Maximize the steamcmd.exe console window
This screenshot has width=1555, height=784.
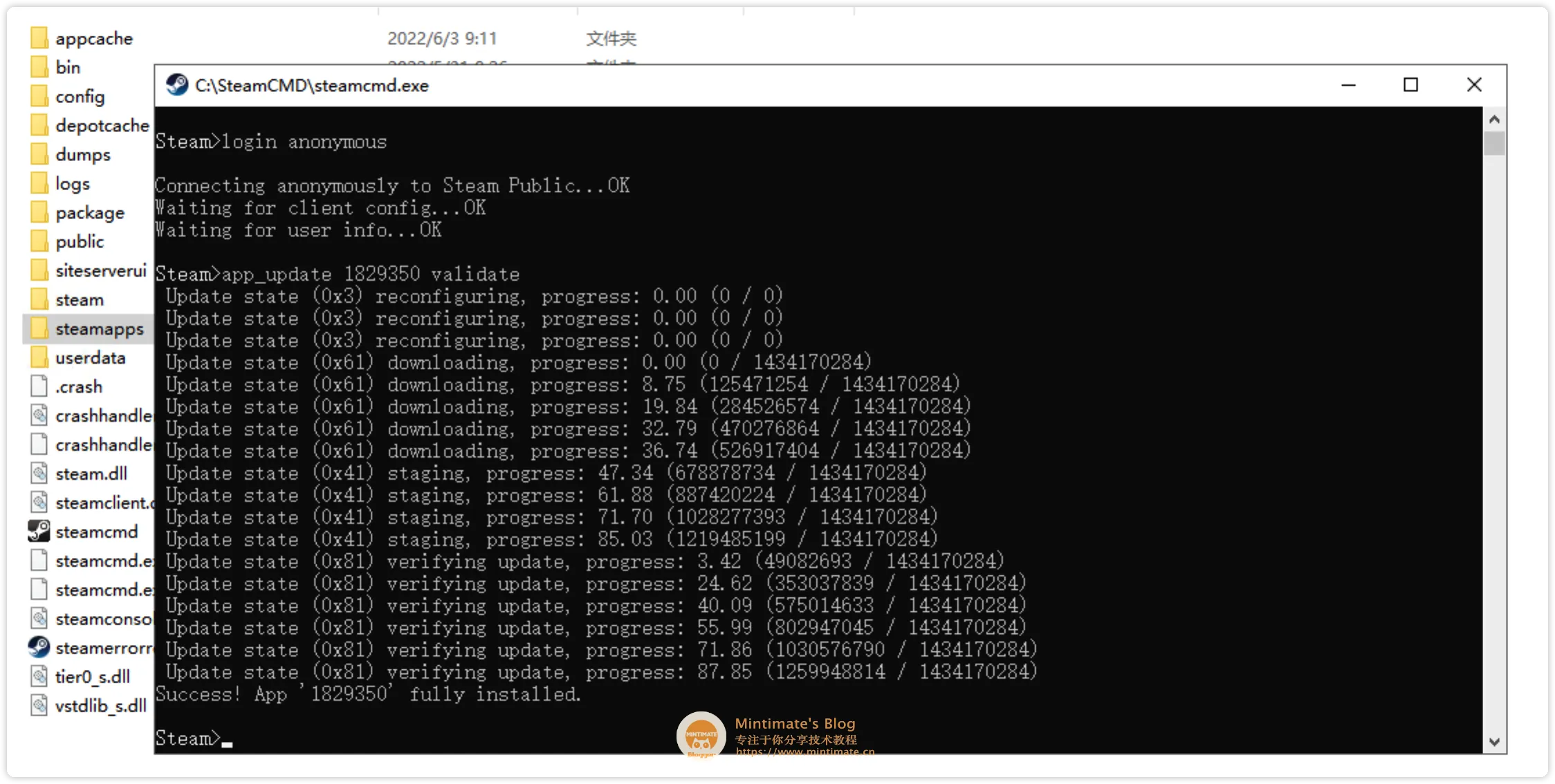1411,85
